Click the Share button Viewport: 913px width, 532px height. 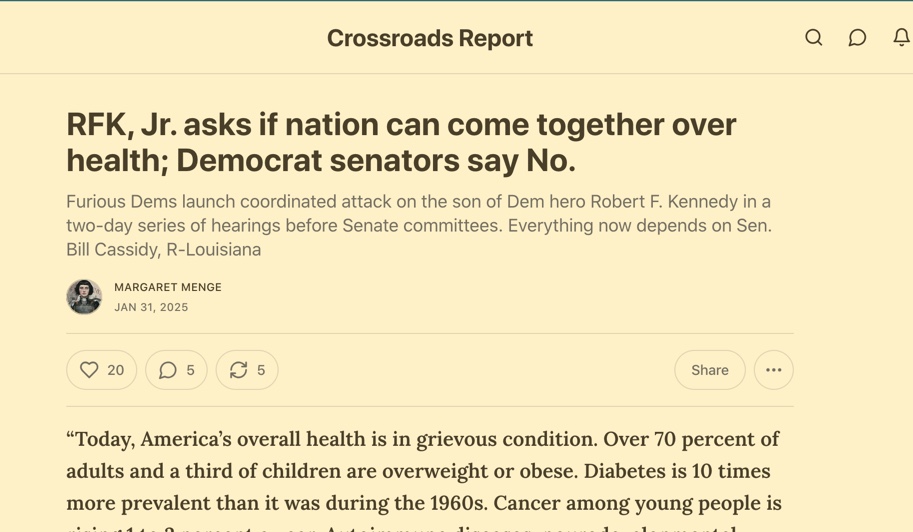tap(709, 370)
